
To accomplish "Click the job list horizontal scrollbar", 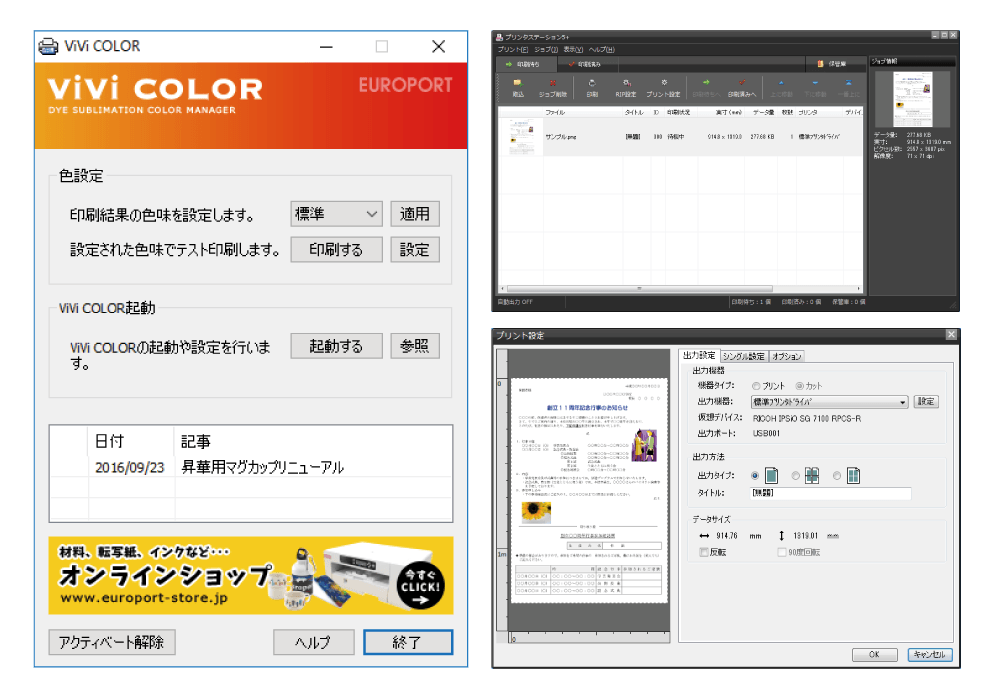I will pos(680,289).
